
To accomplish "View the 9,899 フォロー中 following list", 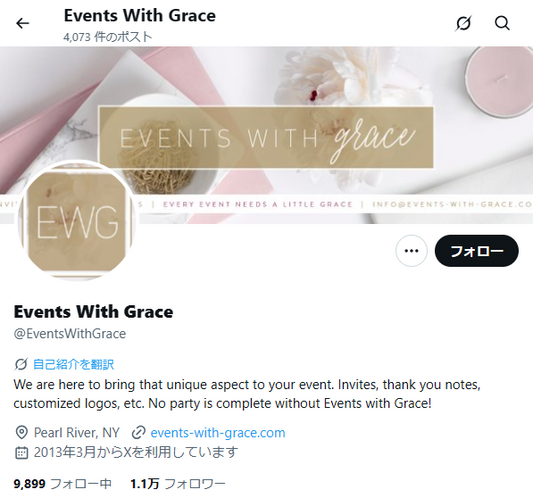I will click(x=63, y=483).
